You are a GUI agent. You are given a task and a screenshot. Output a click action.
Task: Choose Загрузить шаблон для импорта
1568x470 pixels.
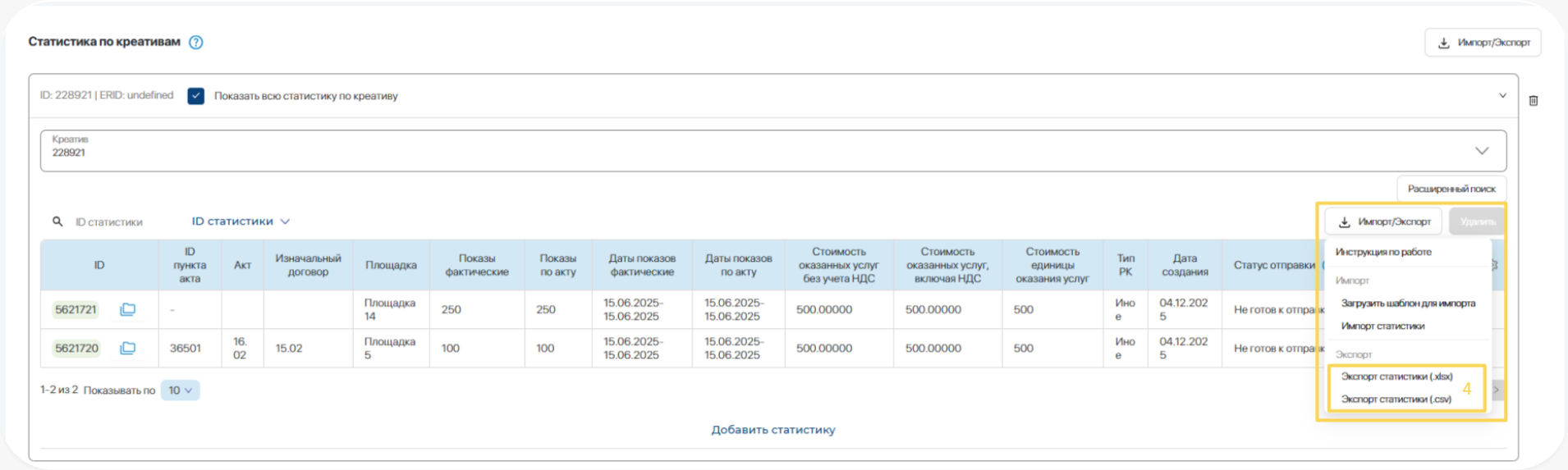pyautogui.click(x=1407, y=303)
